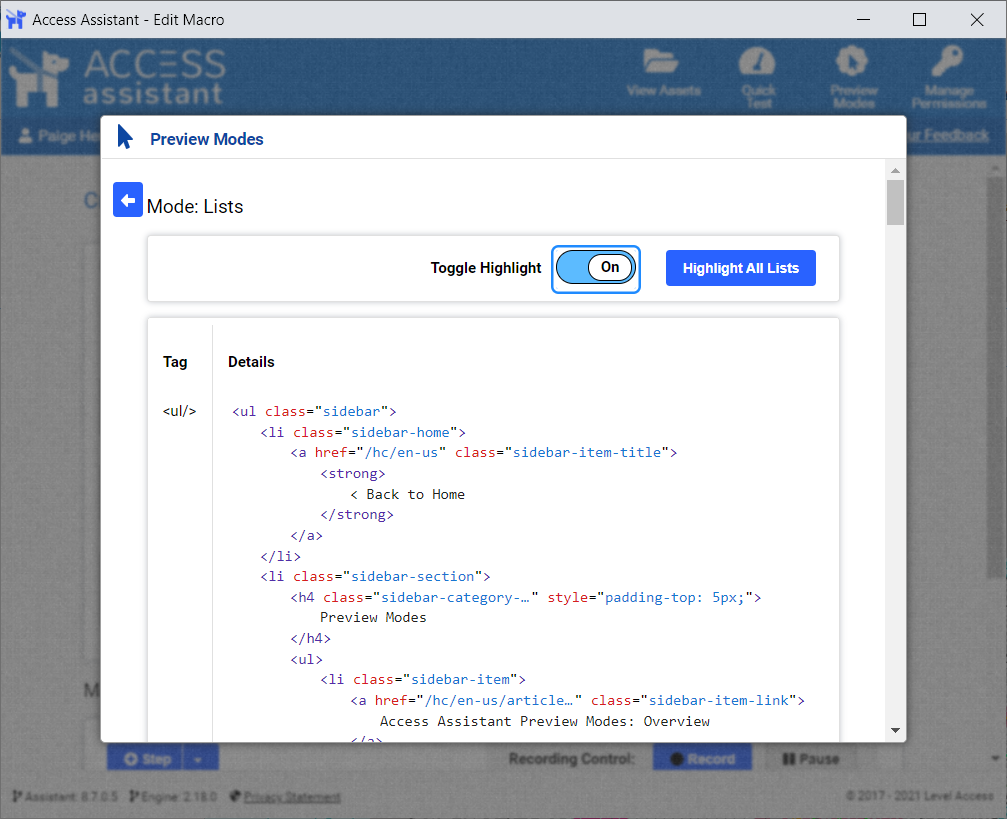Click the 'Access Assistant Preview Modes: Overview' text
Image resolution: width=1007 pixels, height=819 pixels.
(x=545, y=721)
